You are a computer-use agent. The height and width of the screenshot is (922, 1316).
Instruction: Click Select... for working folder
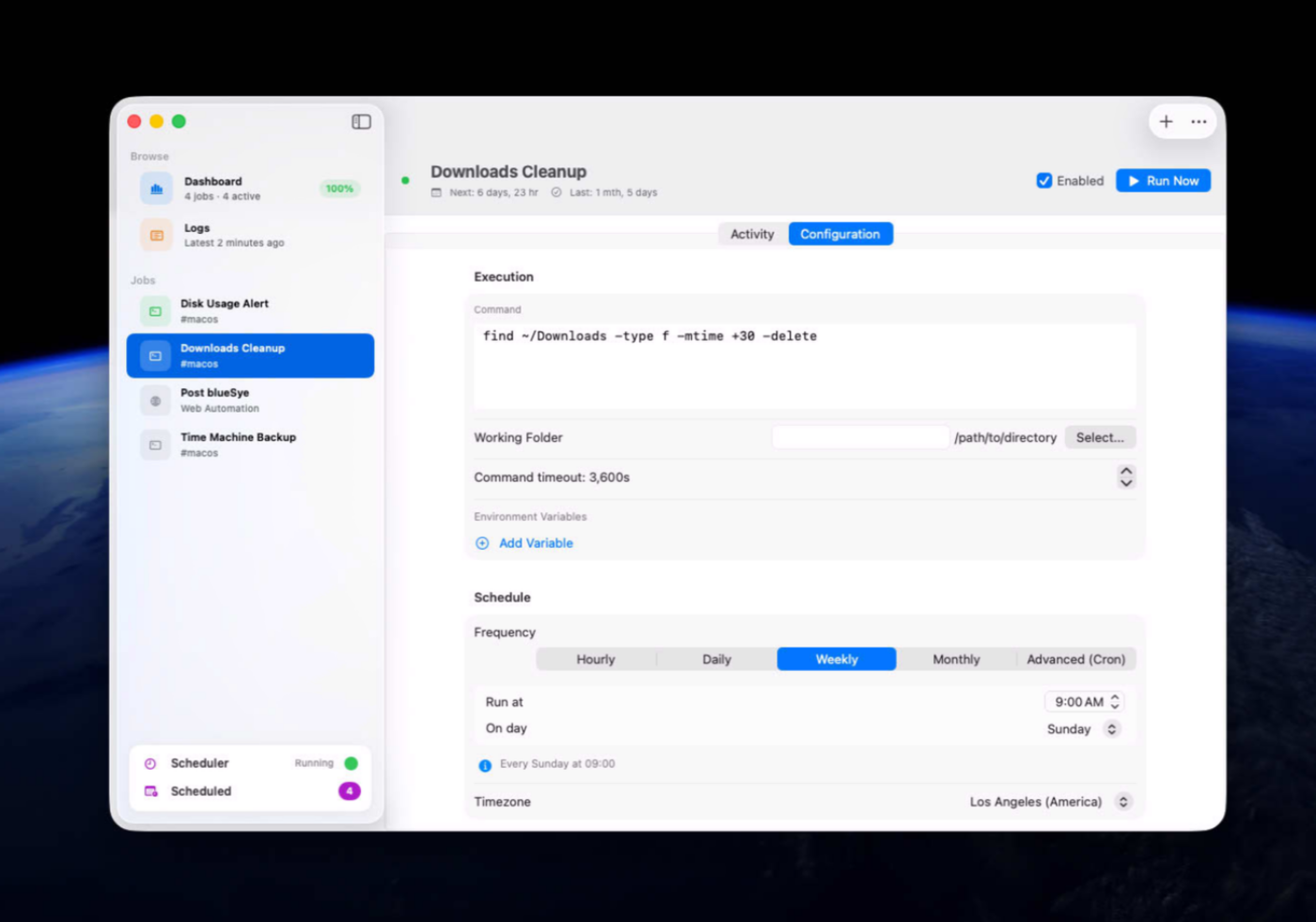[x=1100, y=437]
